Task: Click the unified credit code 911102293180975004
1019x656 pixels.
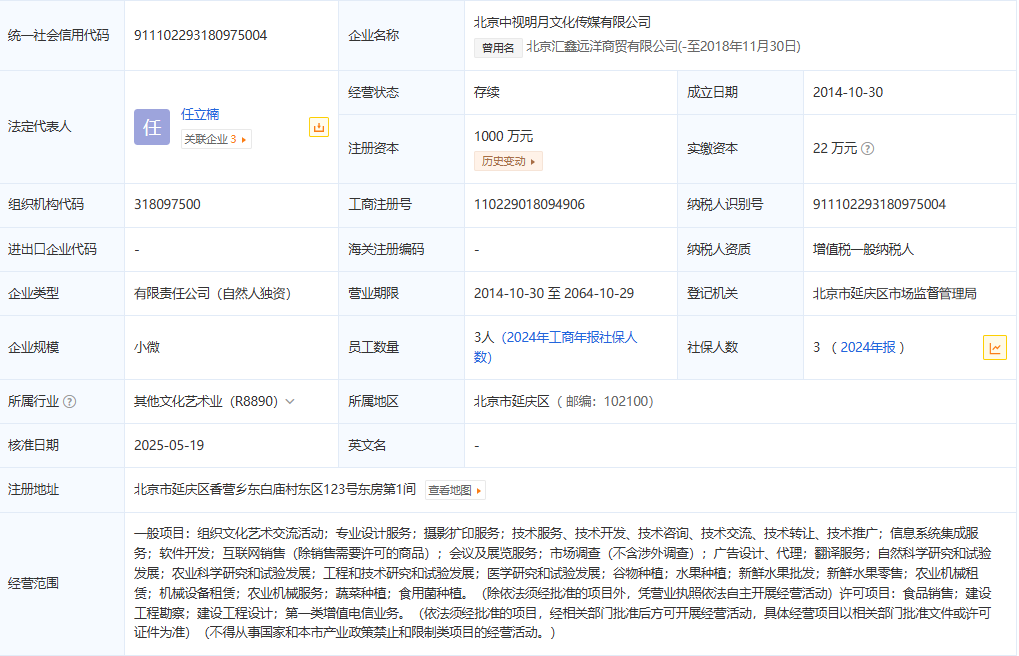Action: 200,35
